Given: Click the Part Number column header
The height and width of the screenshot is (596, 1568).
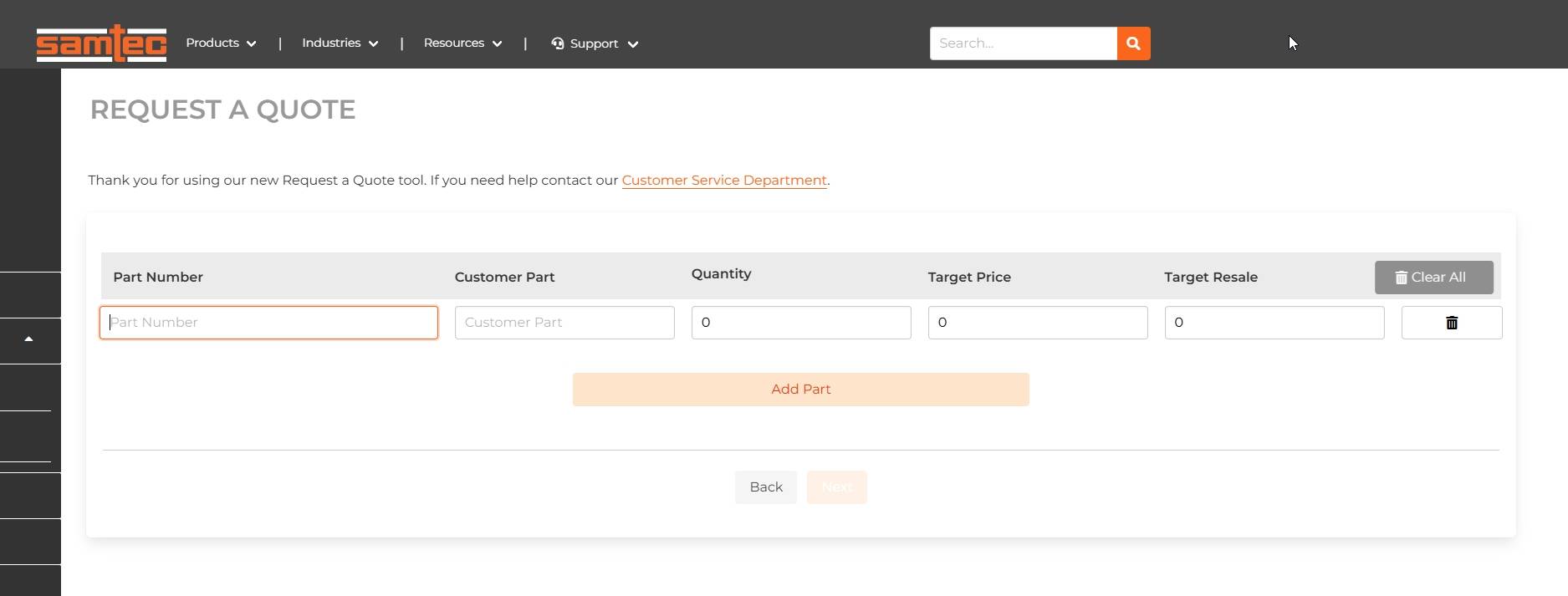Looking at the screenshot, I should pyautogui.click(x=158, y=278).
